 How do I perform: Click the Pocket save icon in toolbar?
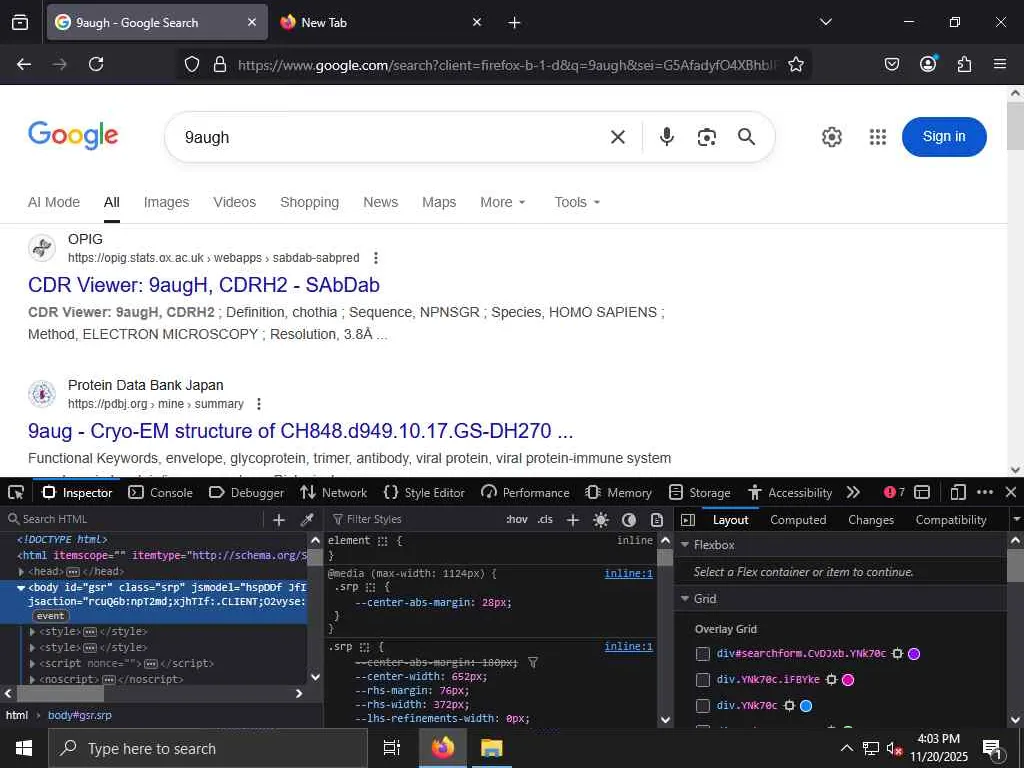(x=891, y=64)
